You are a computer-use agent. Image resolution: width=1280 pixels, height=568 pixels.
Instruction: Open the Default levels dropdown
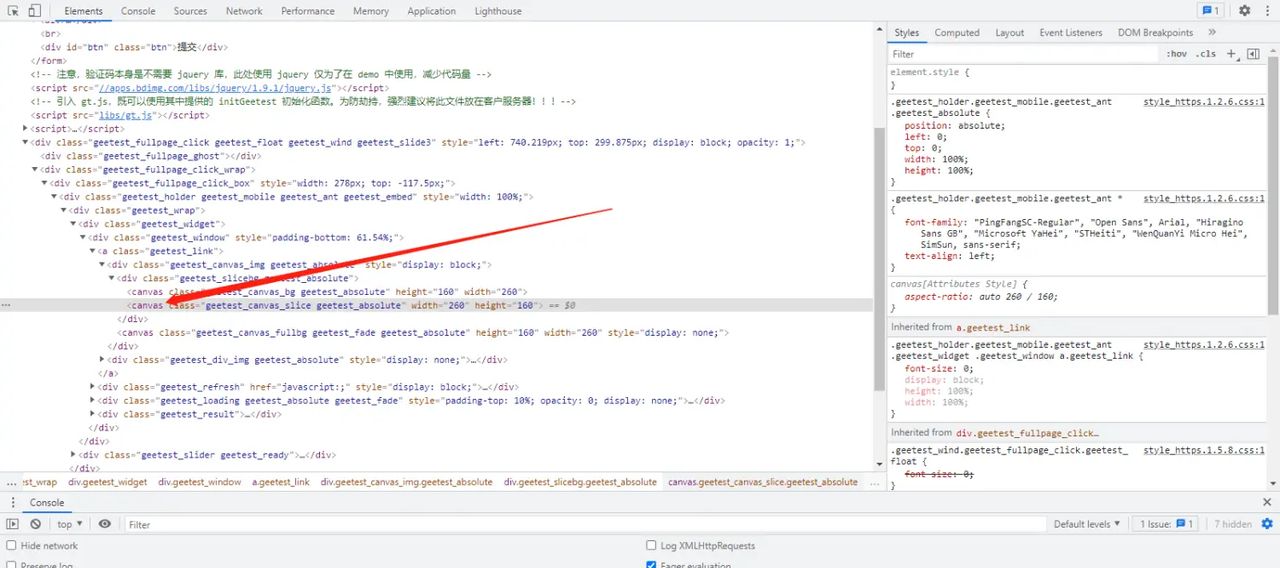(x=1088, y=524)
